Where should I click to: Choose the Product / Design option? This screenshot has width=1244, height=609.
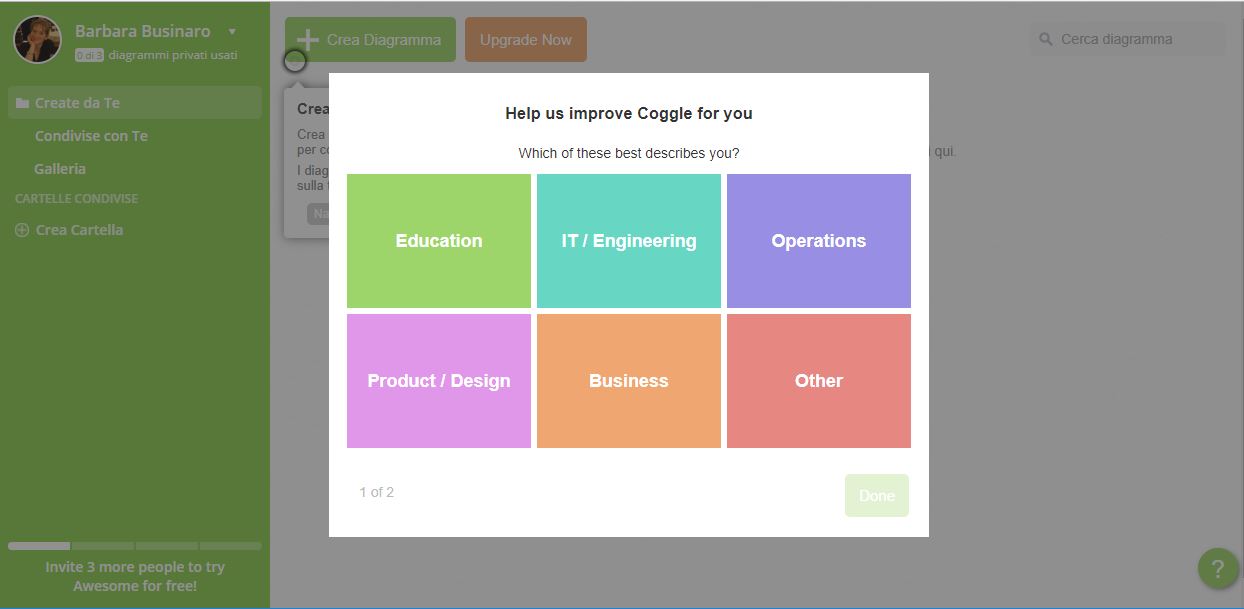[439, 381]
